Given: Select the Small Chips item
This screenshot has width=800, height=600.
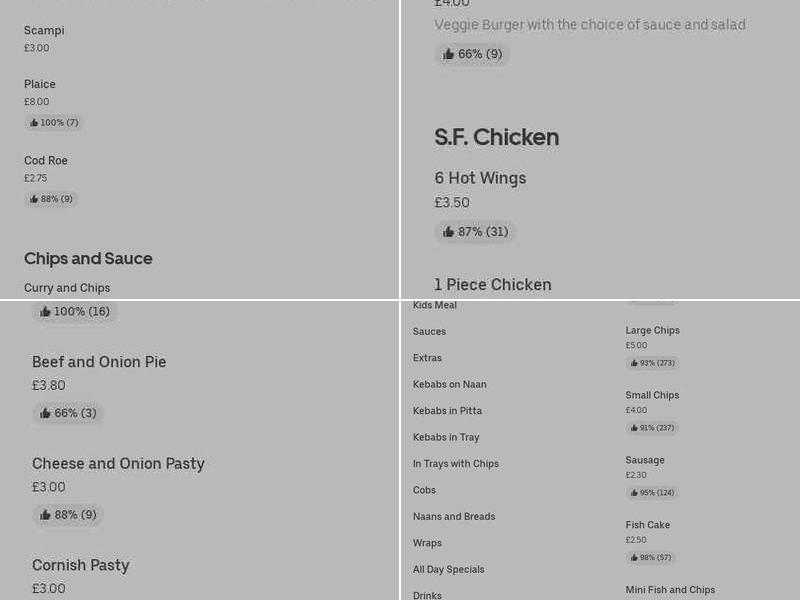Looking at the screenshot, I should click(652, 395).
